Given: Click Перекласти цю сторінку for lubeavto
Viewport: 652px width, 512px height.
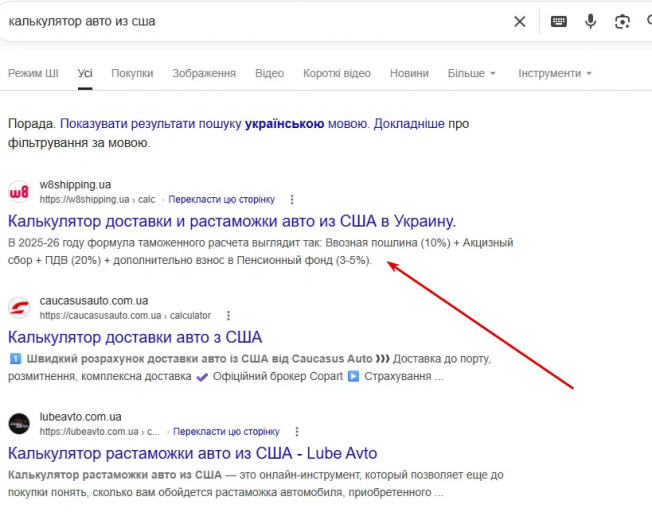Looking at the screenshot, I should click(x=226, y=432).
